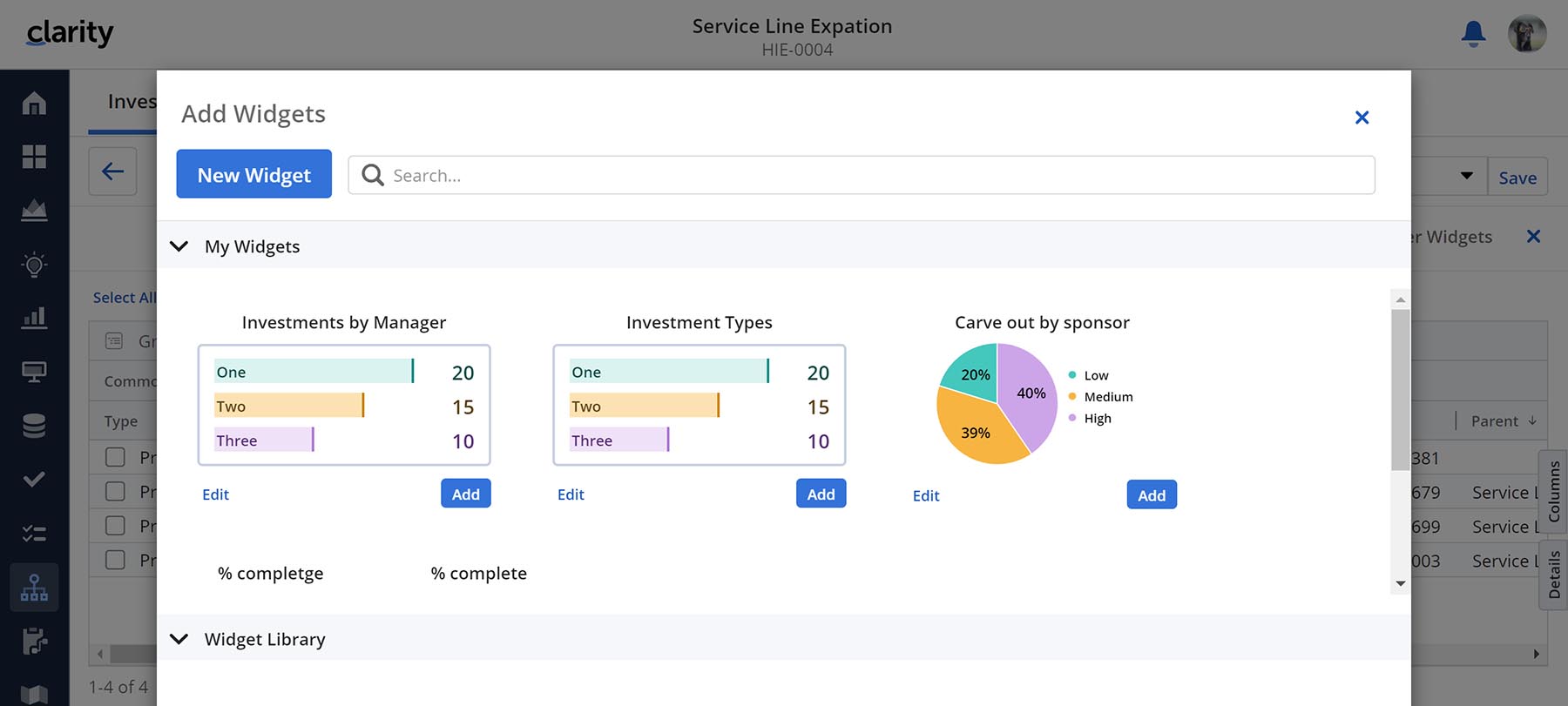Click the scrollbar down arrow in widgets list
This screenshot has width=1568, height=706.
point(1401,584)
